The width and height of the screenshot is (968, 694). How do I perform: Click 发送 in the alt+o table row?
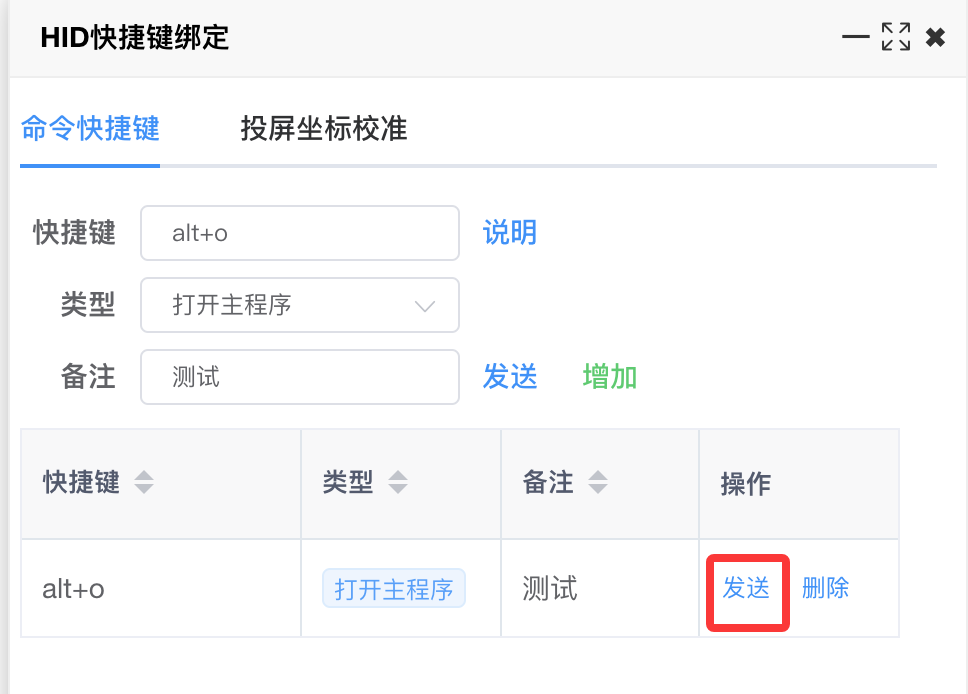(746, 588)
